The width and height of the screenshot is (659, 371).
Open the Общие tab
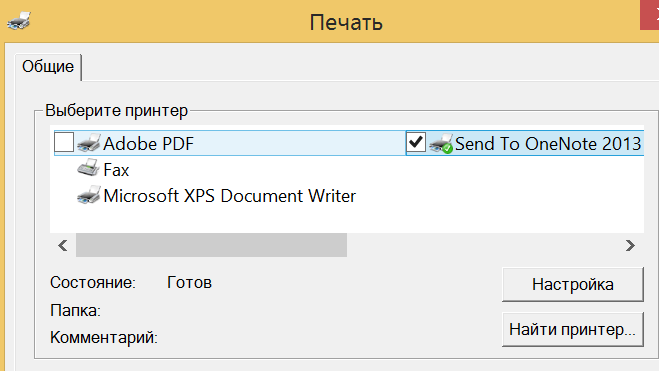[48, 67]
